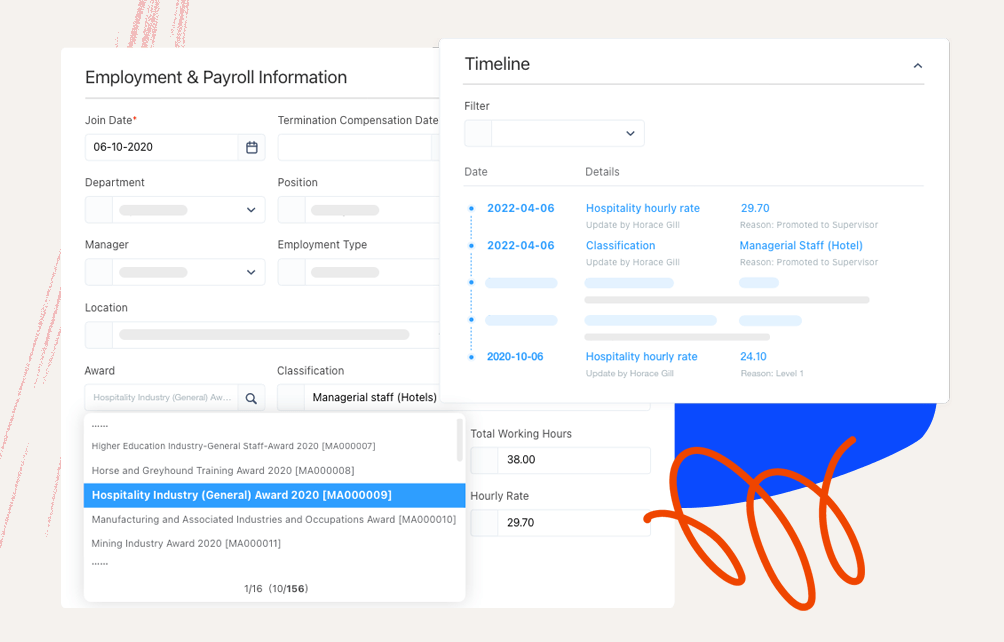Click the Location field

tap(263, 335)
